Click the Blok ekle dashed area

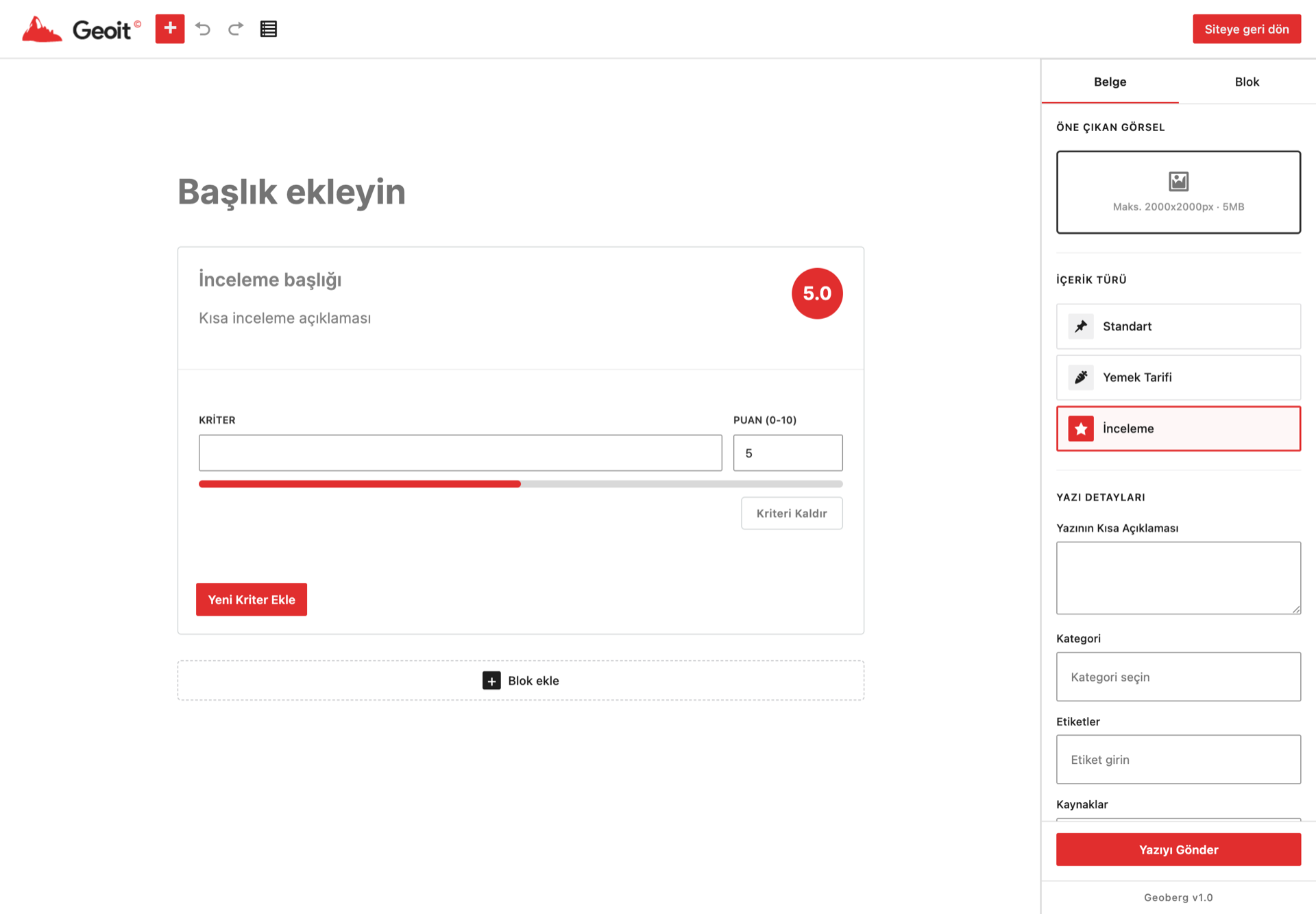(x=521, y=680)
